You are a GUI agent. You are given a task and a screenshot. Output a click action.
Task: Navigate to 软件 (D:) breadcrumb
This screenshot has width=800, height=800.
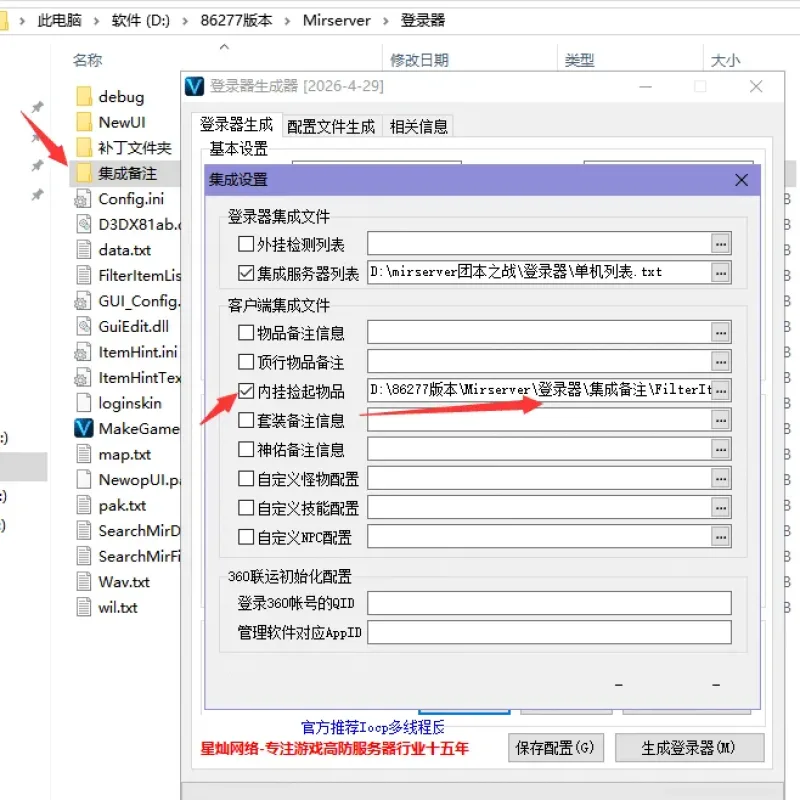pos(141,20)
